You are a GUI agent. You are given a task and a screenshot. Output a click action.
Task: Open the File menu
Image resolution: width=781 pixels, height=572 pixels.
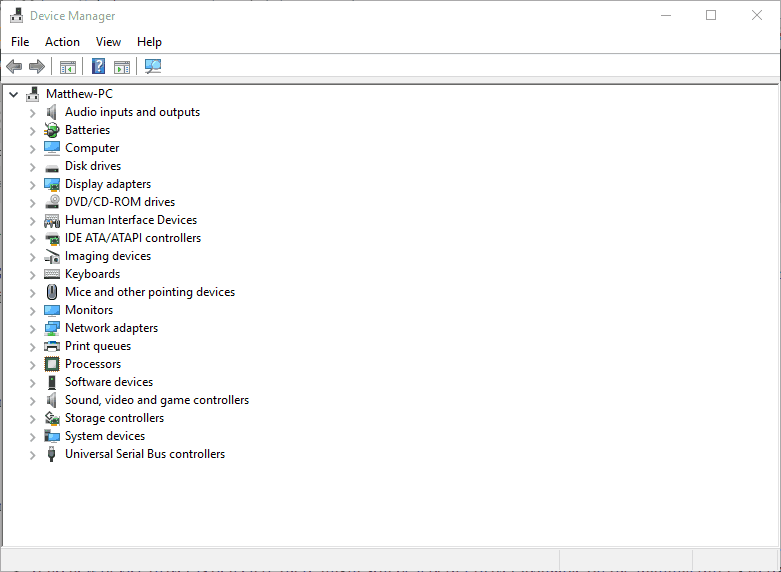tap(20, 42)
